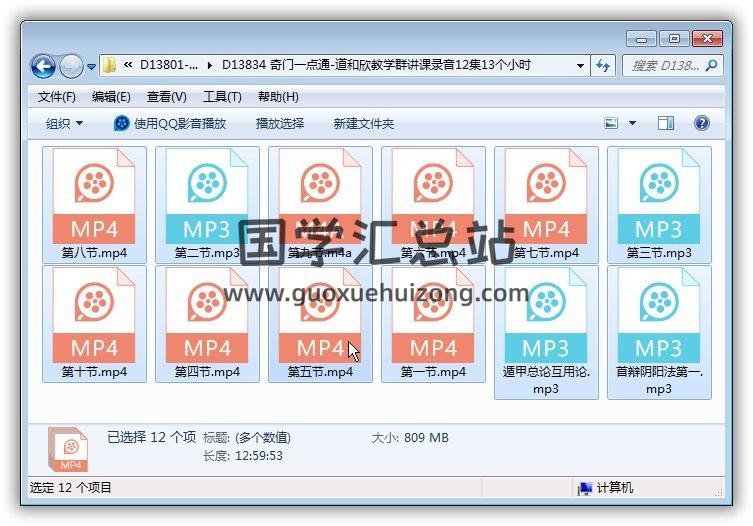Click 新建文件夹 to create a folder
The width and height of the screenshot is (753, 526).
coord(364,124)
